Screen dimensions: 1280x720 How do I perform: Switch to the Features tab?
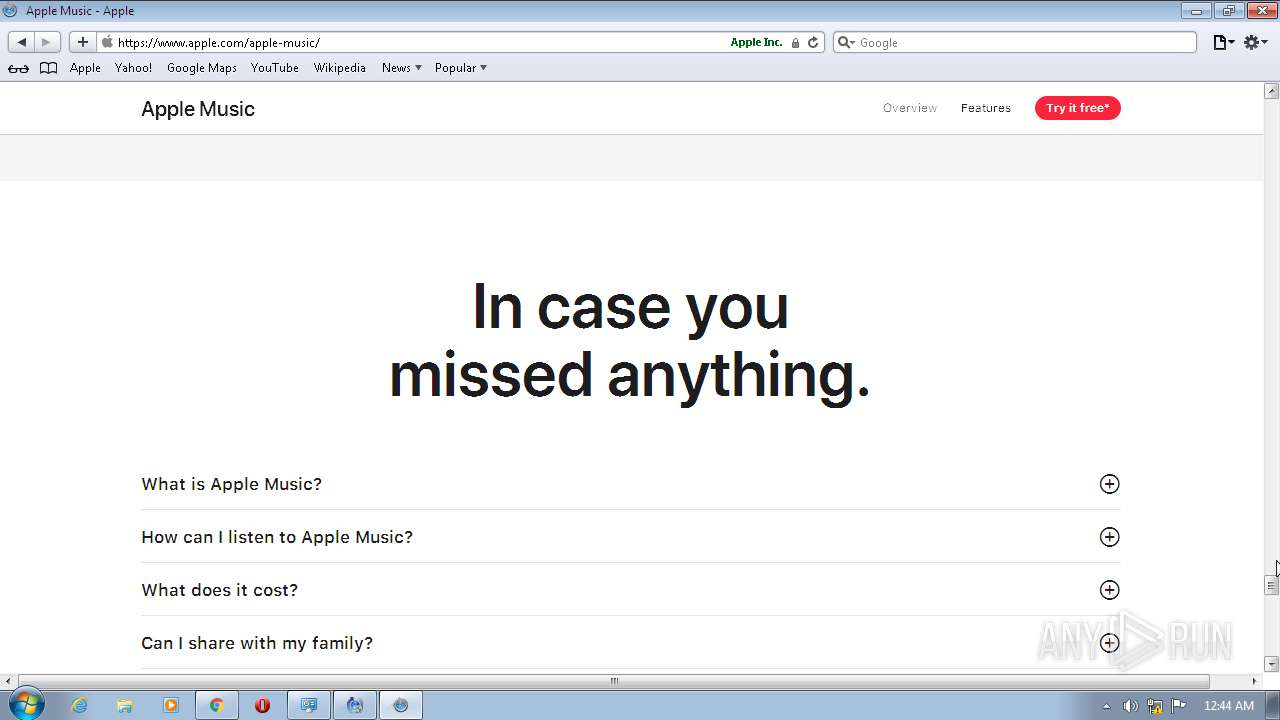(986, 108)
